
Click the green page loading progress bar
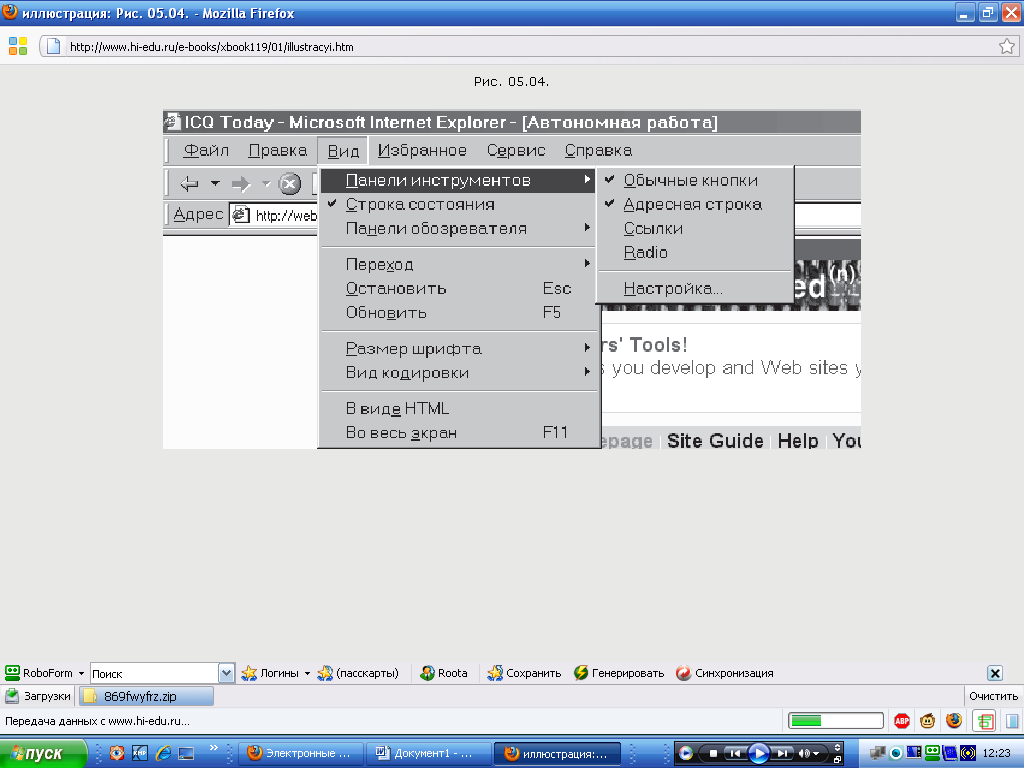(x=836, y=721)
